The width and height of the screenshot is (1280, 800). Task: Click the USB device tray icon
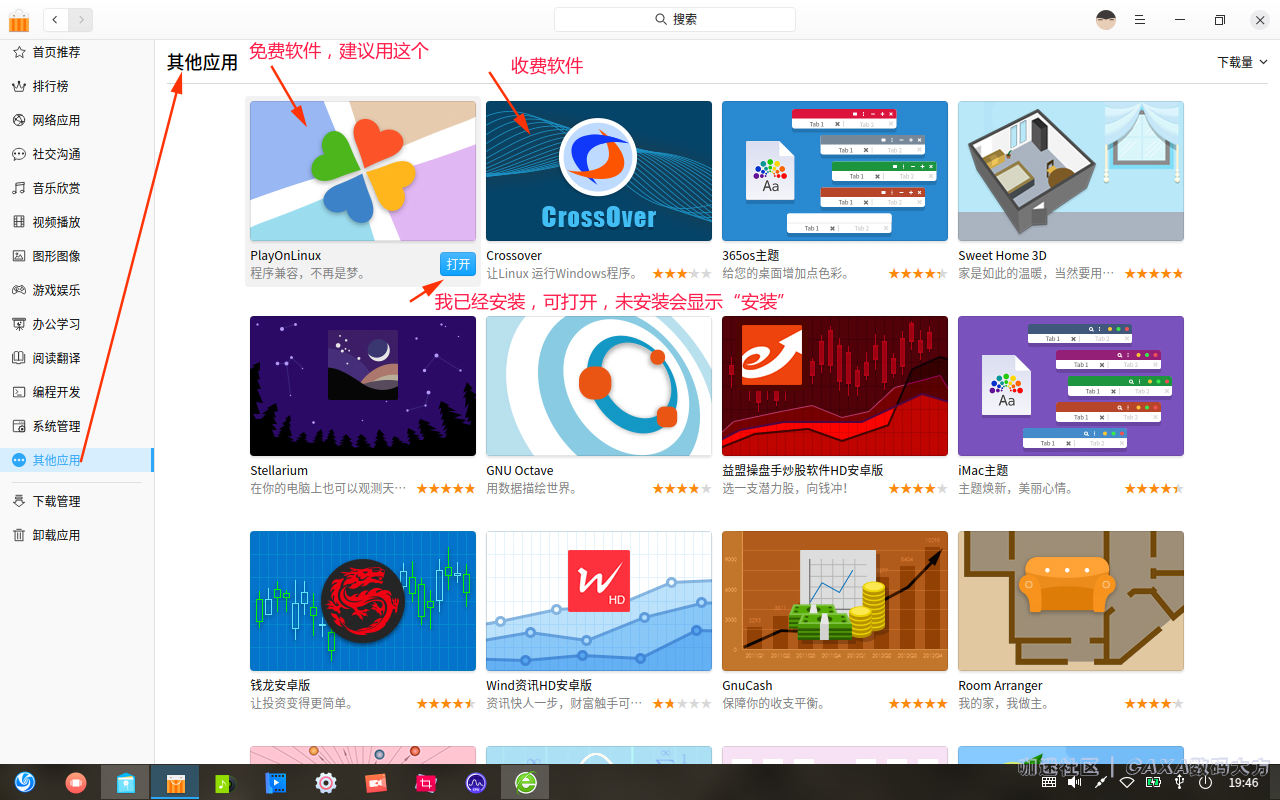[x=1179, y=782]
